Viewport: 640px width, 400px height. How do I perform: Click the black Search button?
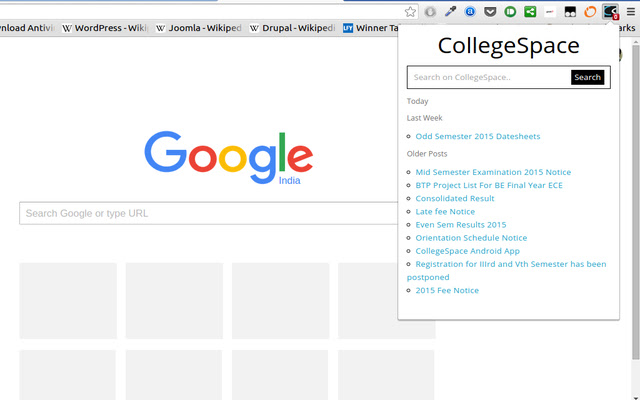point(587,77)
